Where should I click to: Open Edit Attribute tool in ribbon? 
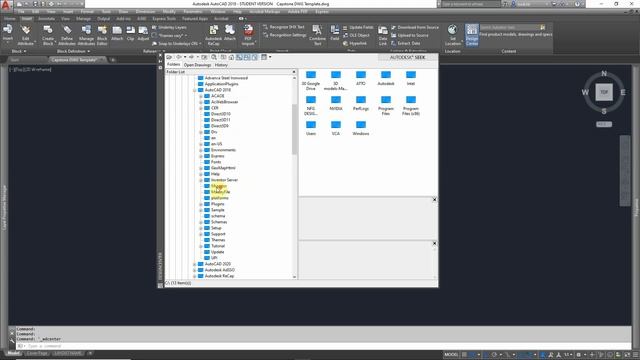point(25,35)
